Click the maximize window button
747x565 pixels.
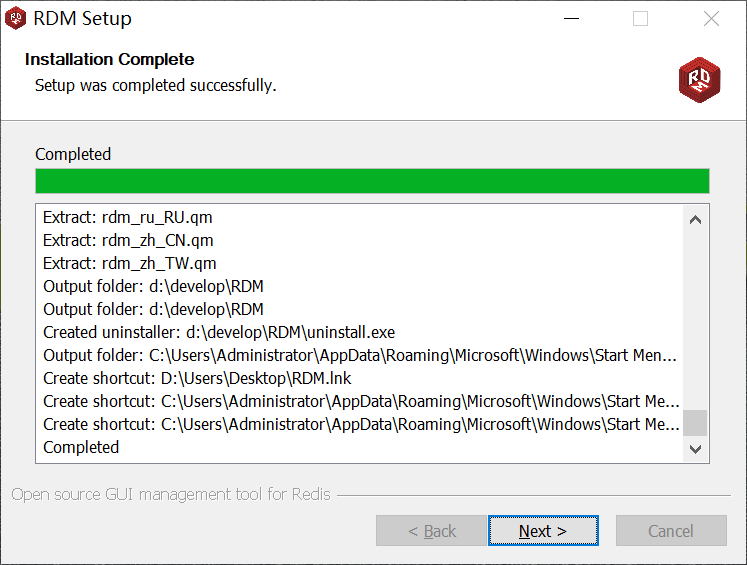[641, 18]
